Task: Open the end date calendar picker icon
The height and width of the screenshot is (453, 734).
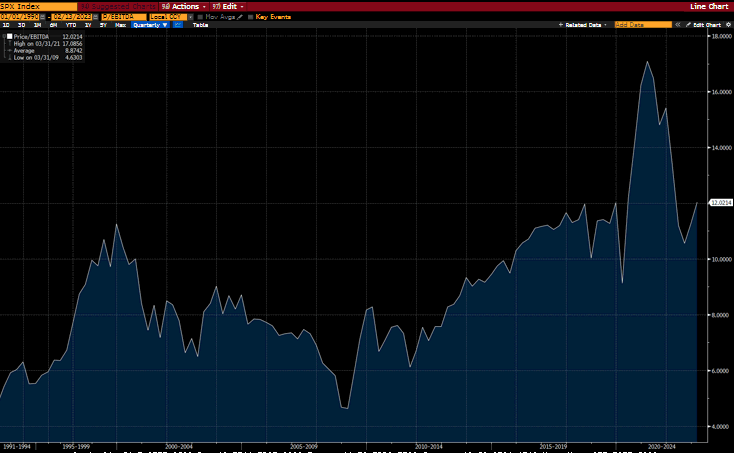Action: (95, 17)
